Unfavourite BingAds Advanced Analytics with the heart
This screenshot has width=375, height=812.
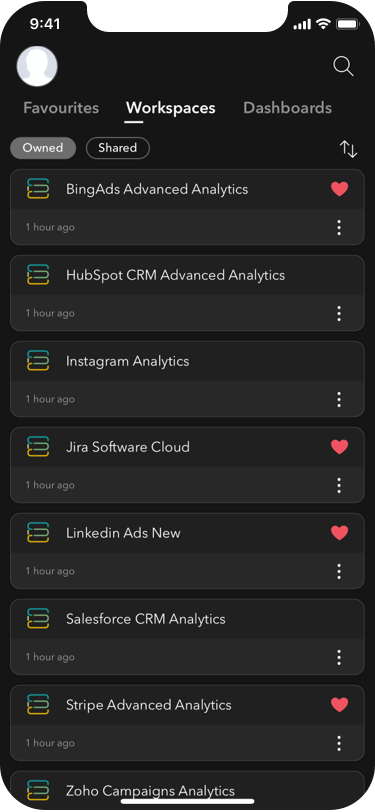pyautogui.click(x=339, y=189)
